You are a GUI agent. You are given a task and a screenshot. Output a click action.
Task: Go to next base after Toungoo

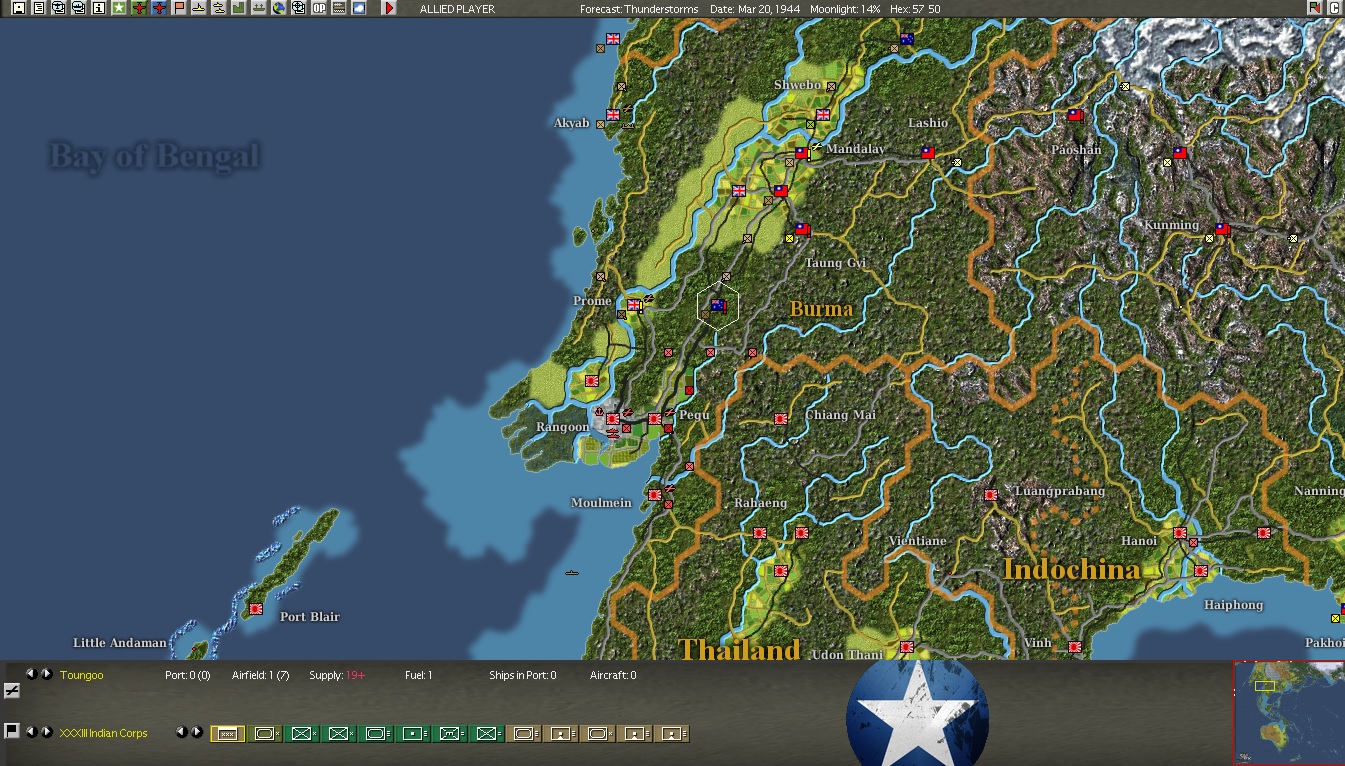46,674
